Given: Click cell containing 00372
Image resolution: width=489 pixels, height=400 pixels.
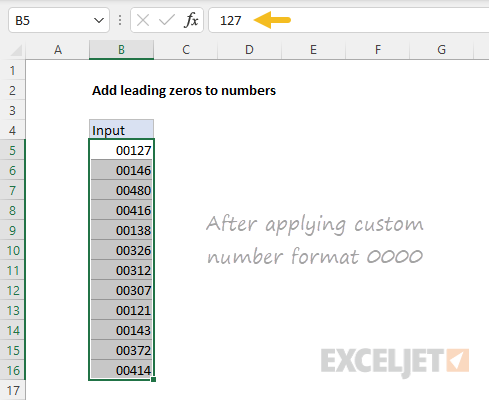Looking at the screenshot, I should coord(121,350).
